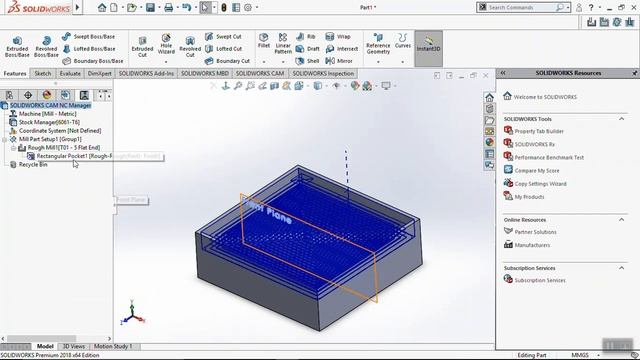Open the Curves tool
640x360 pixels.
point(402,41)
